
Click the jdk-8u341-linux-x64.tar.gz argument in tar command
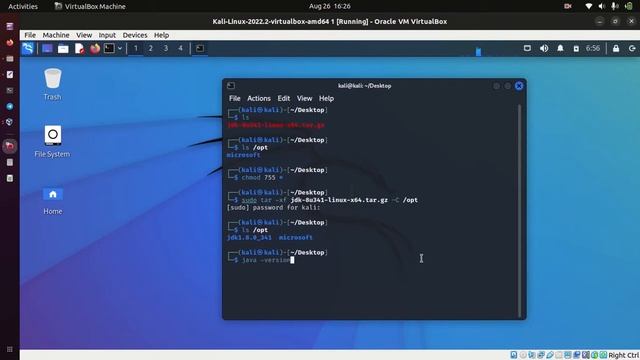339,200
